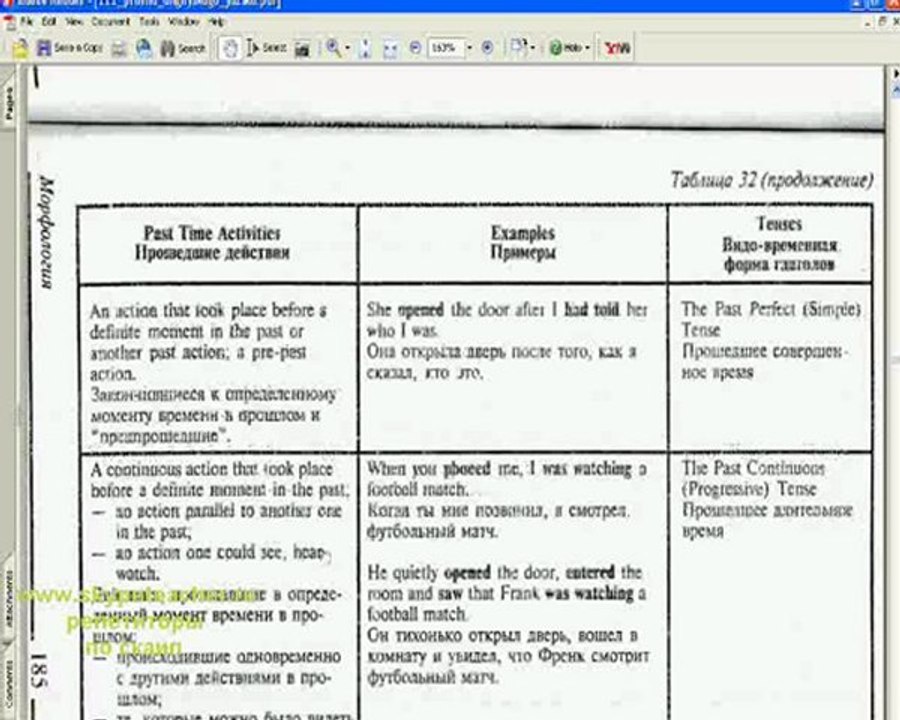Expand dropdown arrow beside the page icon
Screen dimensions: 900x720
[x=533, y=48]
